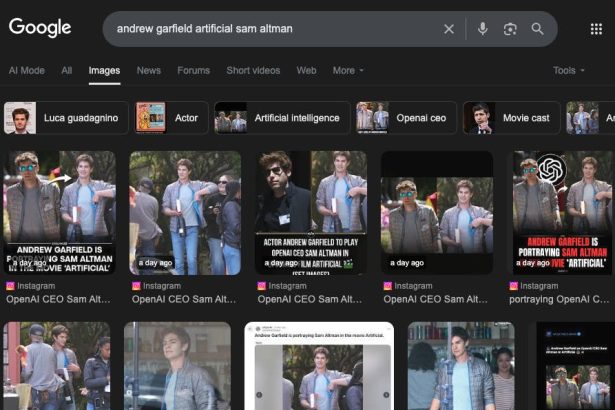Open second-row close-up image behind glass reflection

pos(177,366)
